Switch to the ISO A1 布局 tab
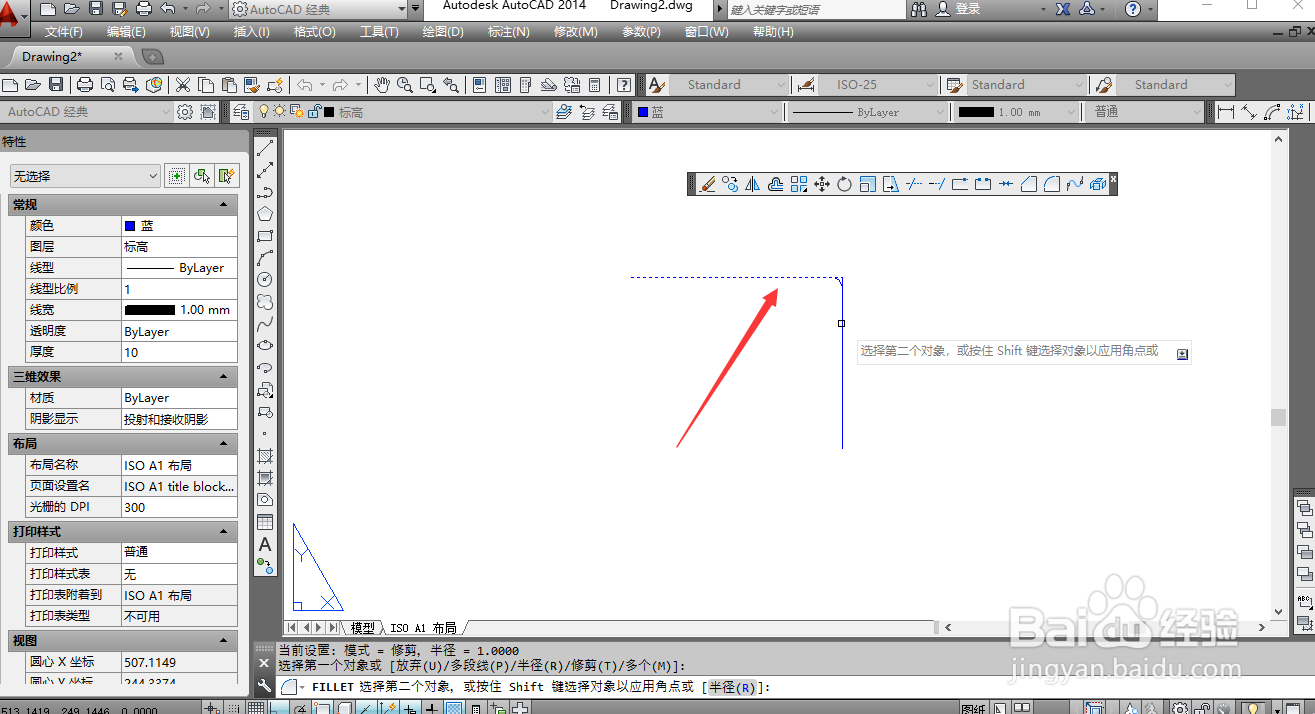 coord(423,628)
